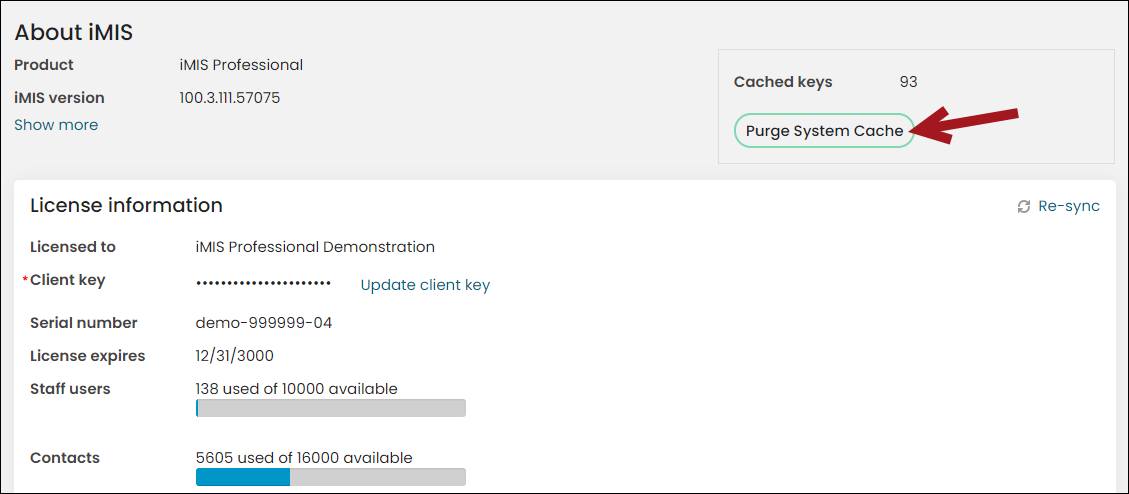The image size is (1129, 494).
Task: Click the License expires date 12/31/3000
Action: [235, 356]
